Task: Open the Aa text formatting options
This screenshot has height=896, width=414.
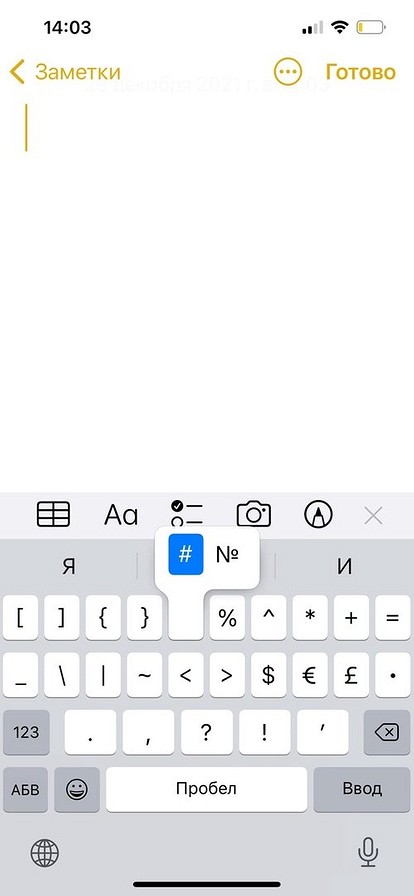Action: click(x=121, y=515)
